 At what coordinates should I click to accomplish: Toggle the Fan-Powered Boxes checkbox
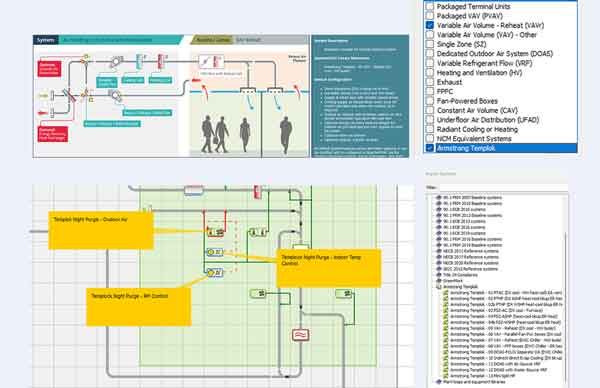pyautogui.click(x=430, y=101)
